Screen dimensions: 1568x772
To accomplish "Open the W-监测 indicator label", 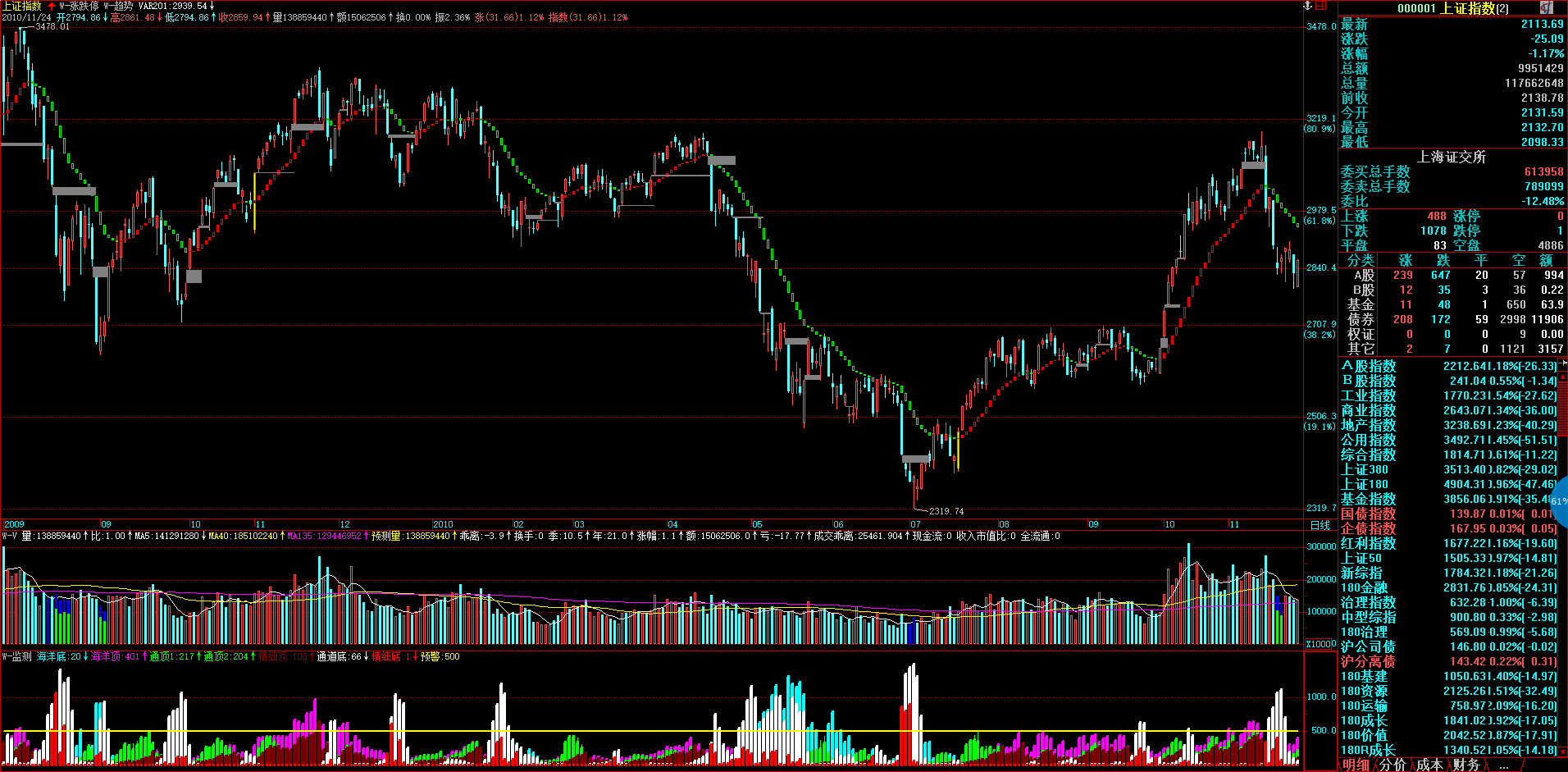I will (16, 656).
